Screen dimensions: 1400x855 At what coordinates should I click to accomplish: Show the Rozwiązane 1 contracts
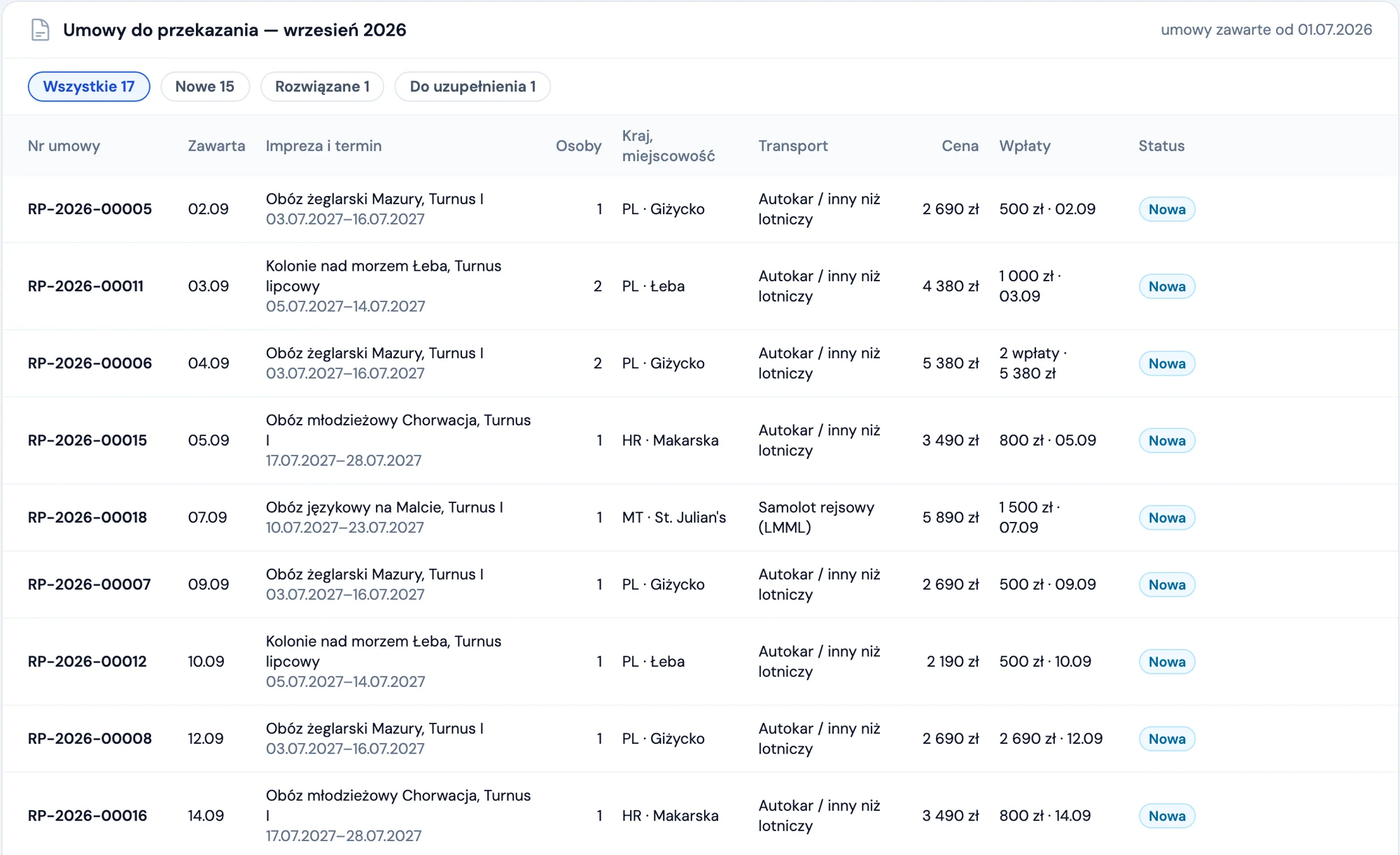point(322,87)
